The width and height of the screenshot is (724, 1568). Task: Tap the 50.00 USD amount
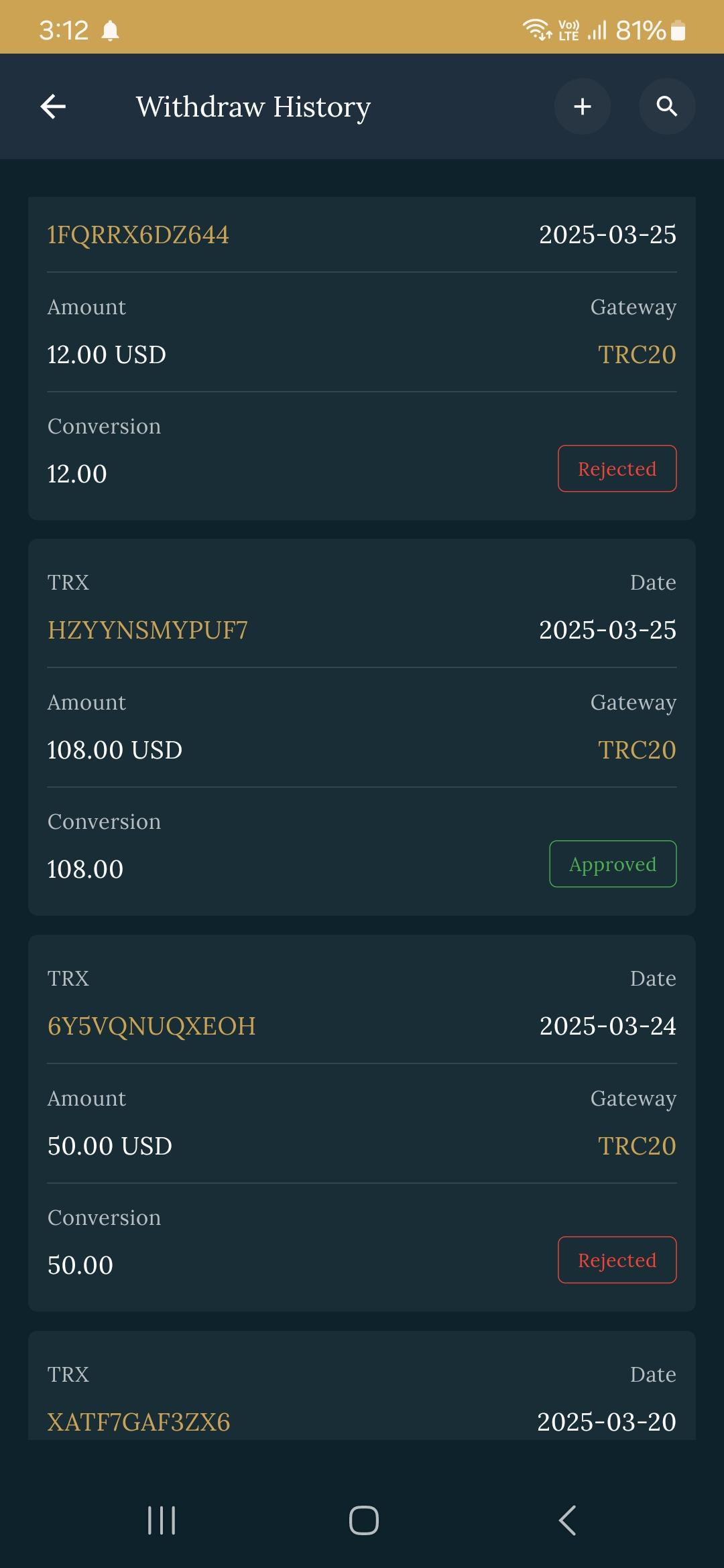coord(110,1147)
